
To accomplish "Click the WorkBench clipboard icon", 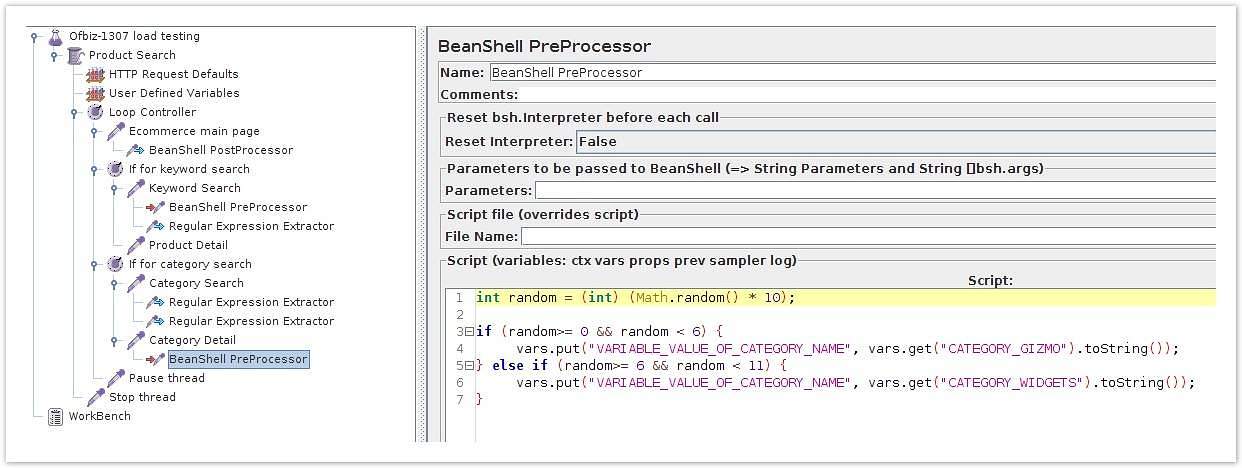I will point(56,416).
